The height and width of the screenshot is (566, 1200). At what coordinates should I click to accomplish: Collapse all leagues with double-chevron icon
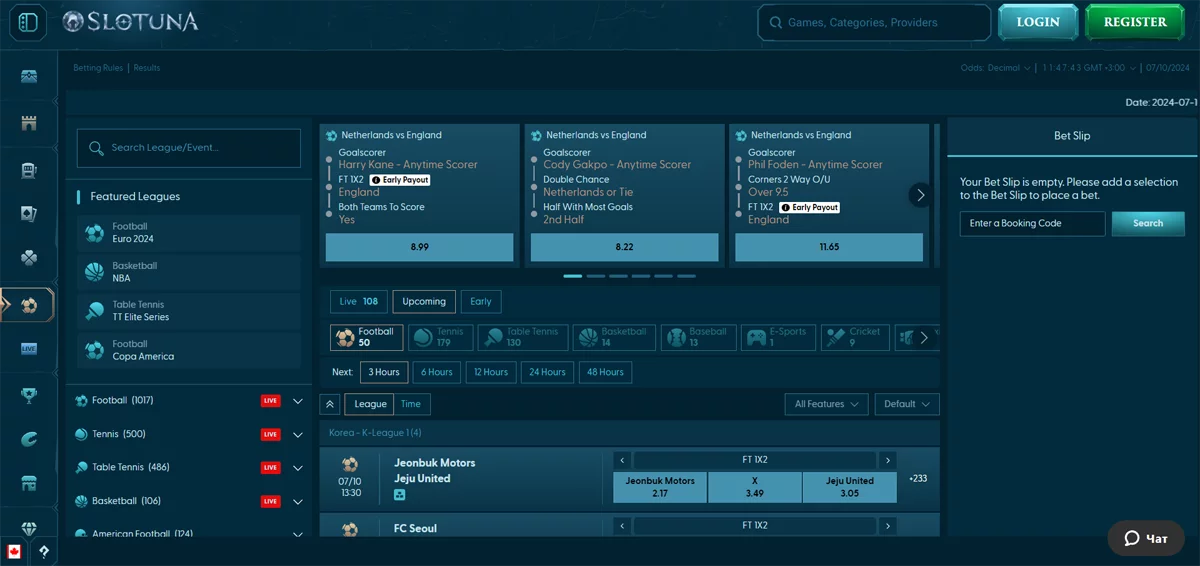[330, 404]
